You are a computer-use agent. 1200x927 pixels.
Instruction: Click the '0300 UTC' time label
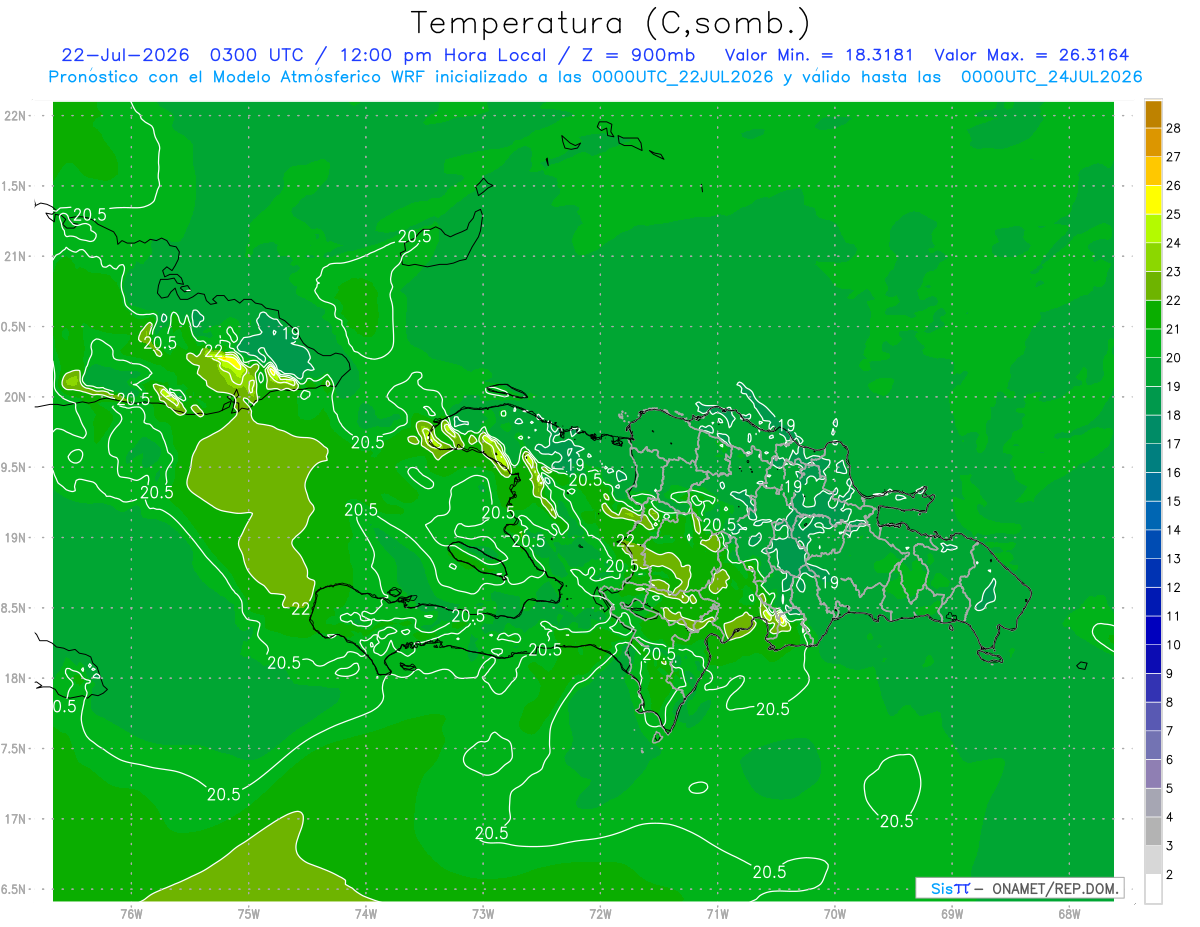coord(259,55)
